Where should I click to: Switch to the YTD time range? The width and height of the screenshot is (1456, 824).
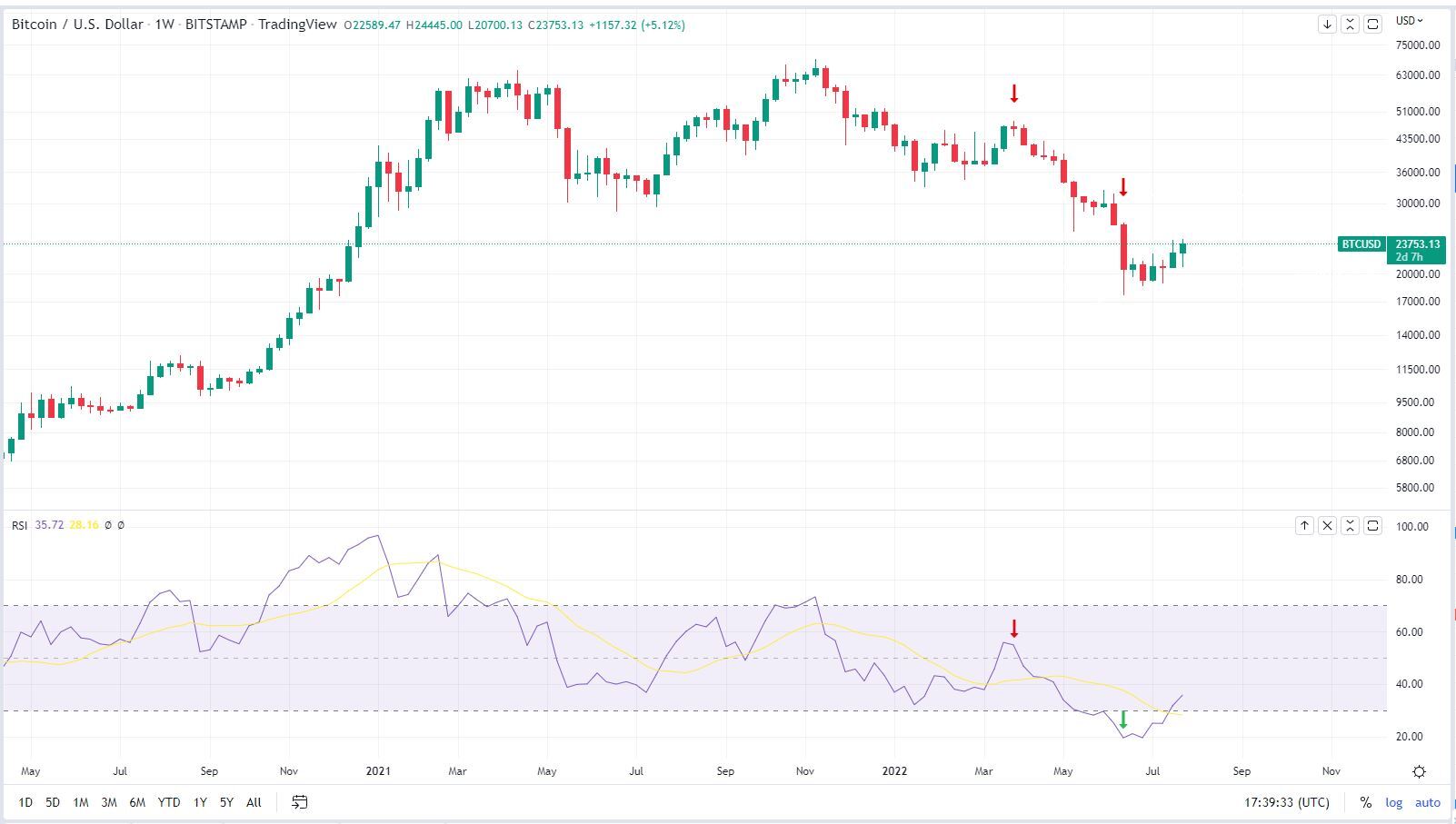(168, 802)
